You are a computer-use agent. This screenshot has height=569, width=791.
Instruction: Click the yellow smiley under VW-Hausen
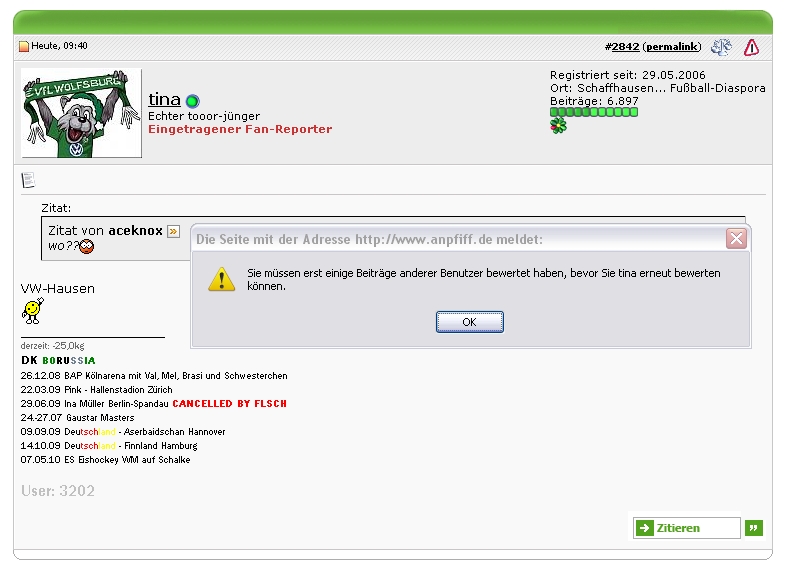point(32,312)
